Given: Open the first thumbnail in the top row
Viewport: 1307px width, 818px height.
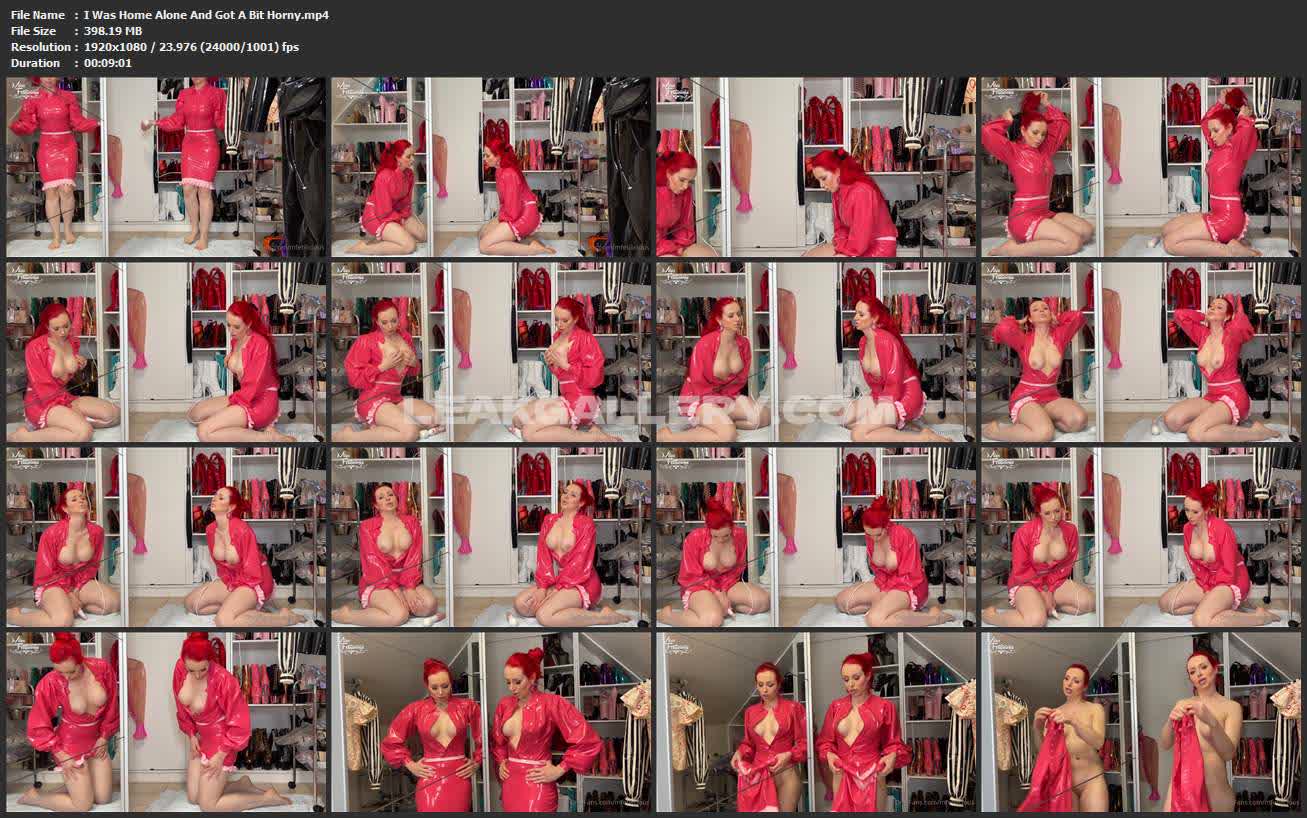Looking at the screenshot, I should (166, 167).
